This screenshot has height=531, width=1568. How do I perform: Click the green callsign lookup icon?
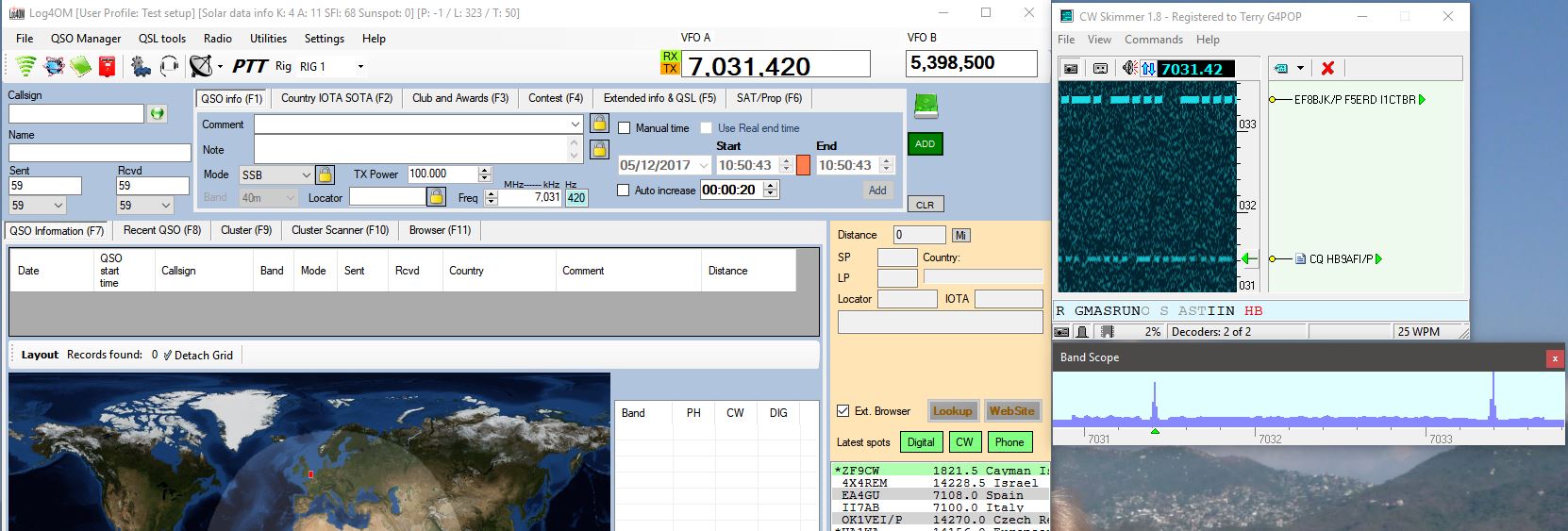(x=158, y=113)
